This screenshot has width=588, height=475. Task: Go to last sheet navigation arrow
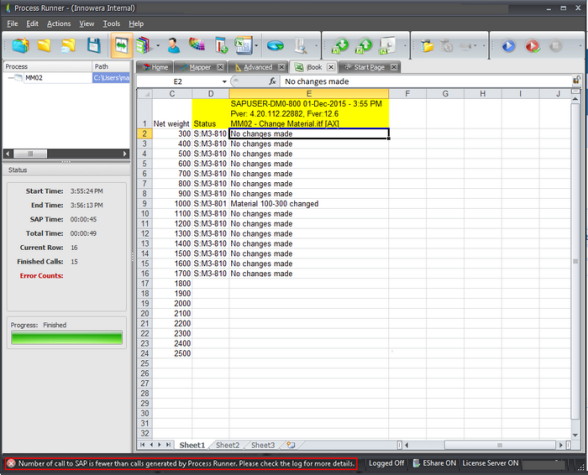[x=168, y=445]
